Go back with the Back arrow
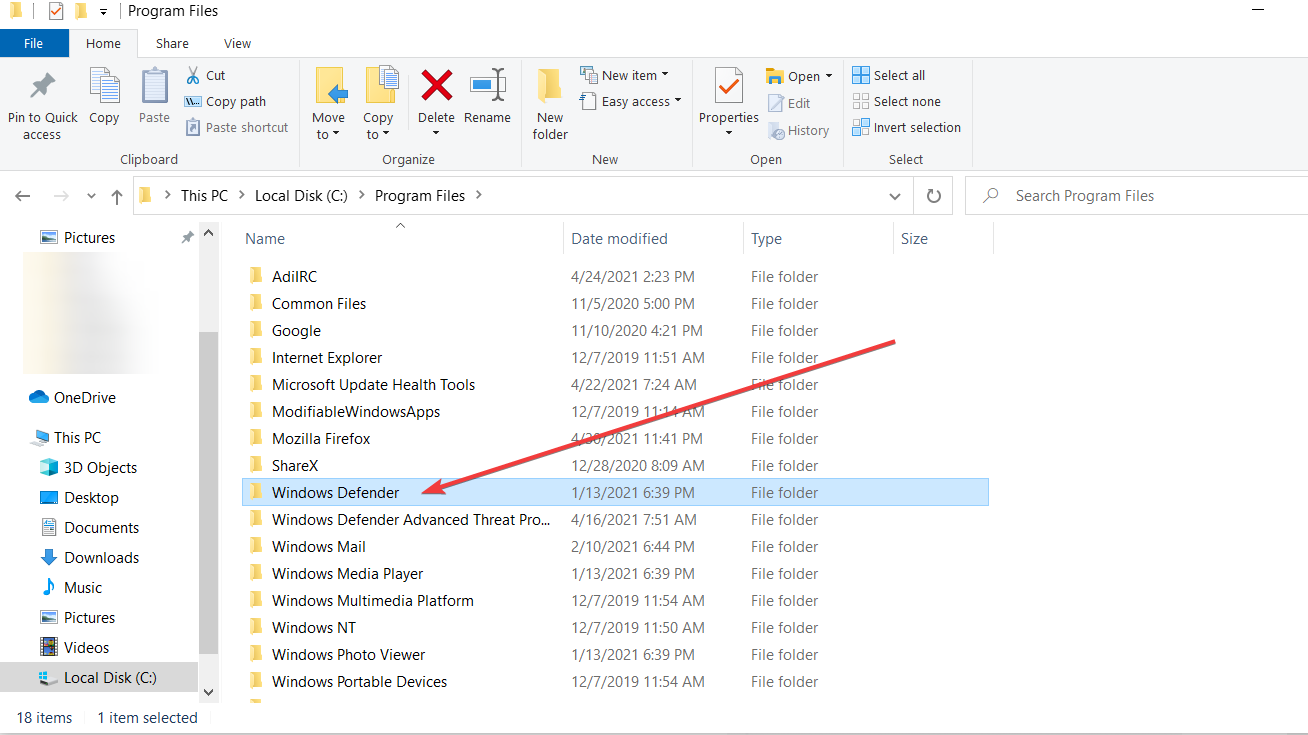Image resolution: width=1308 pixels, height=735 pixels. 23,196
